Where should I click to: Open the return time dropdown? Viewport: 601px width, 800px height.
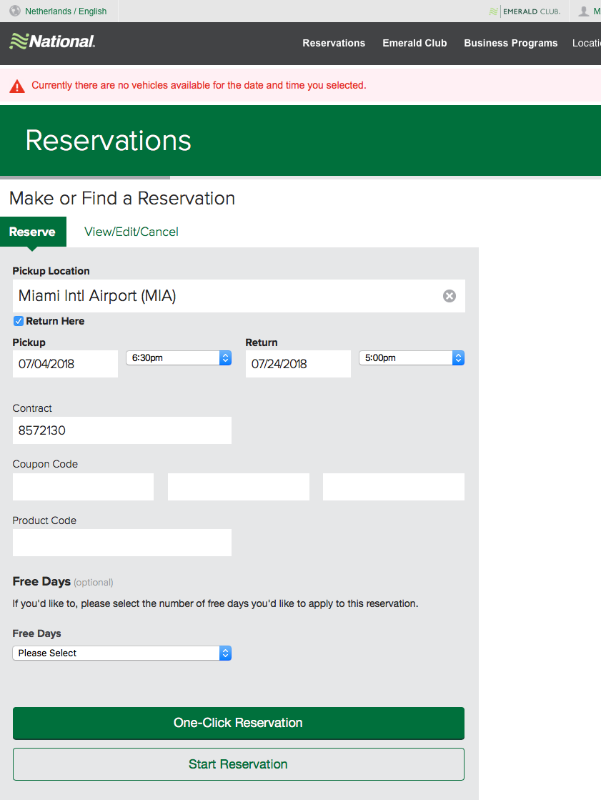click(x=410, y=357)
